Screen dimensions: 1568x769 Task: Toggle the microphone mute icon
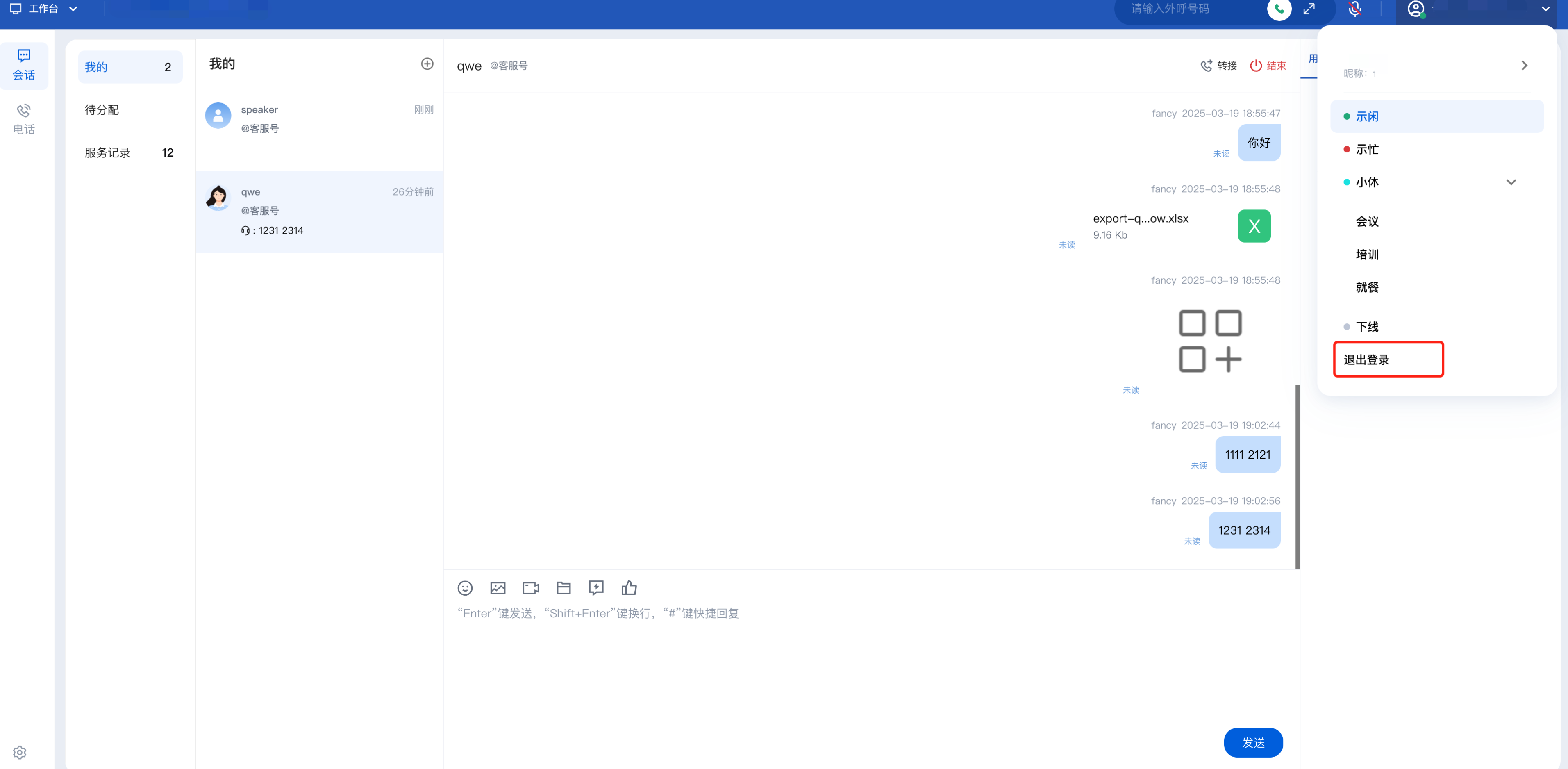1354,9
